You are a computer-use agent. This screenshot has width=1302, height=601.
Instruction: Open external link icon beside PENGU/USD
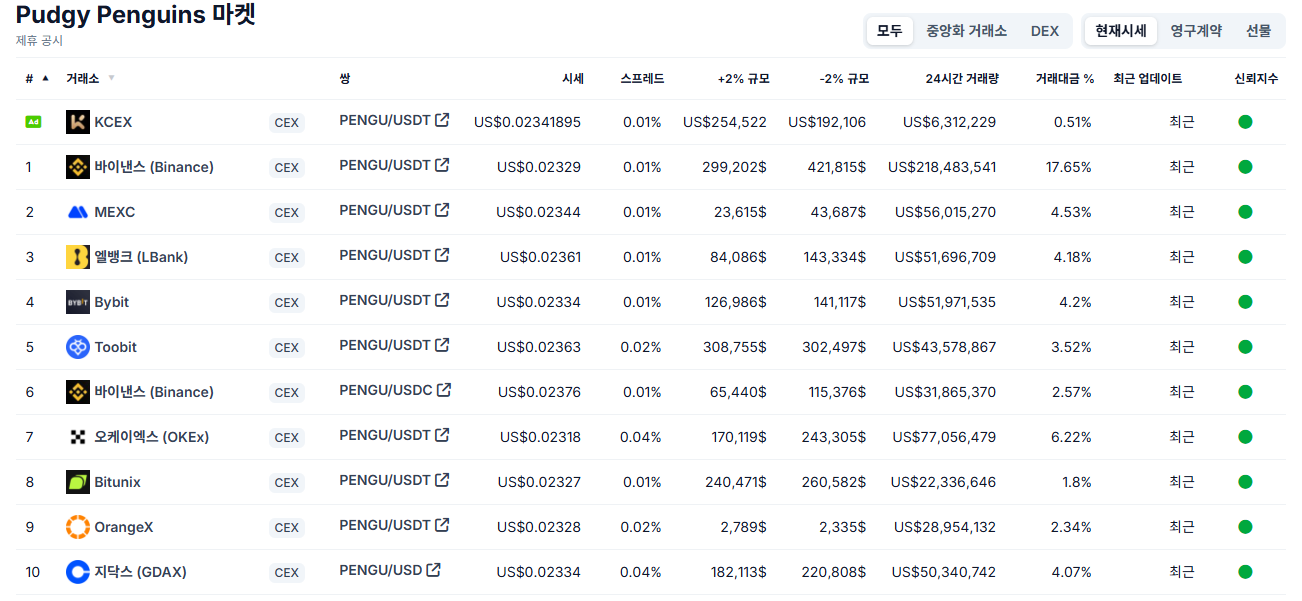433,570
